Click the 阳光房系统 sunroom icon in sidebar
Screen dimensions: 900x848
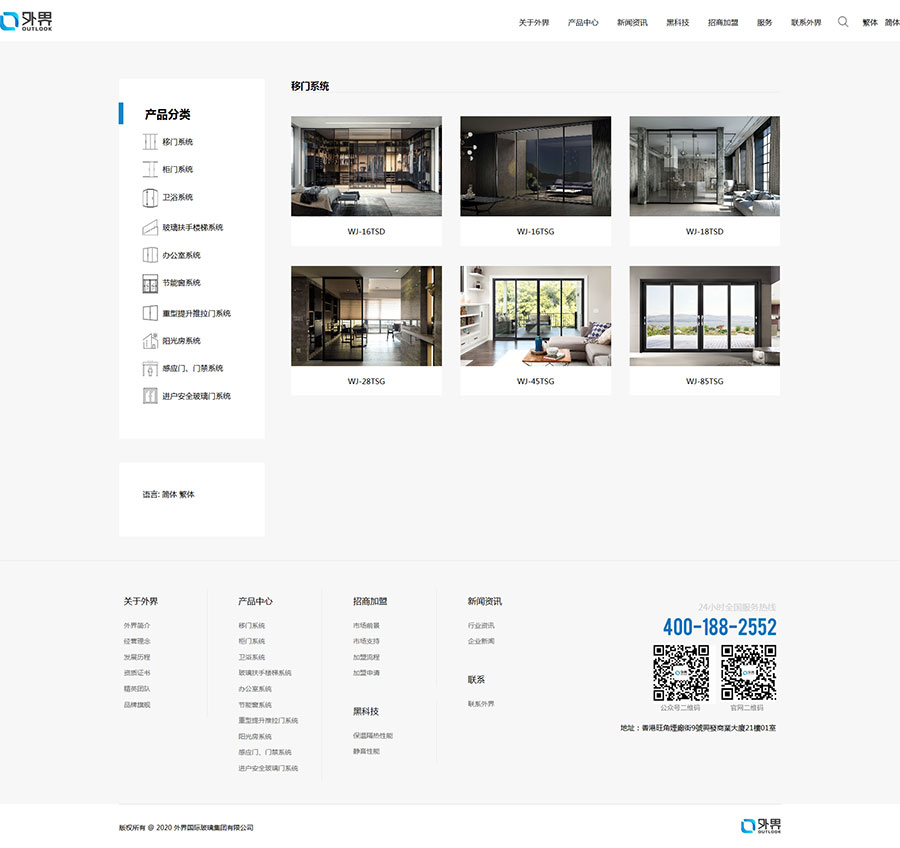pos(150,340)
